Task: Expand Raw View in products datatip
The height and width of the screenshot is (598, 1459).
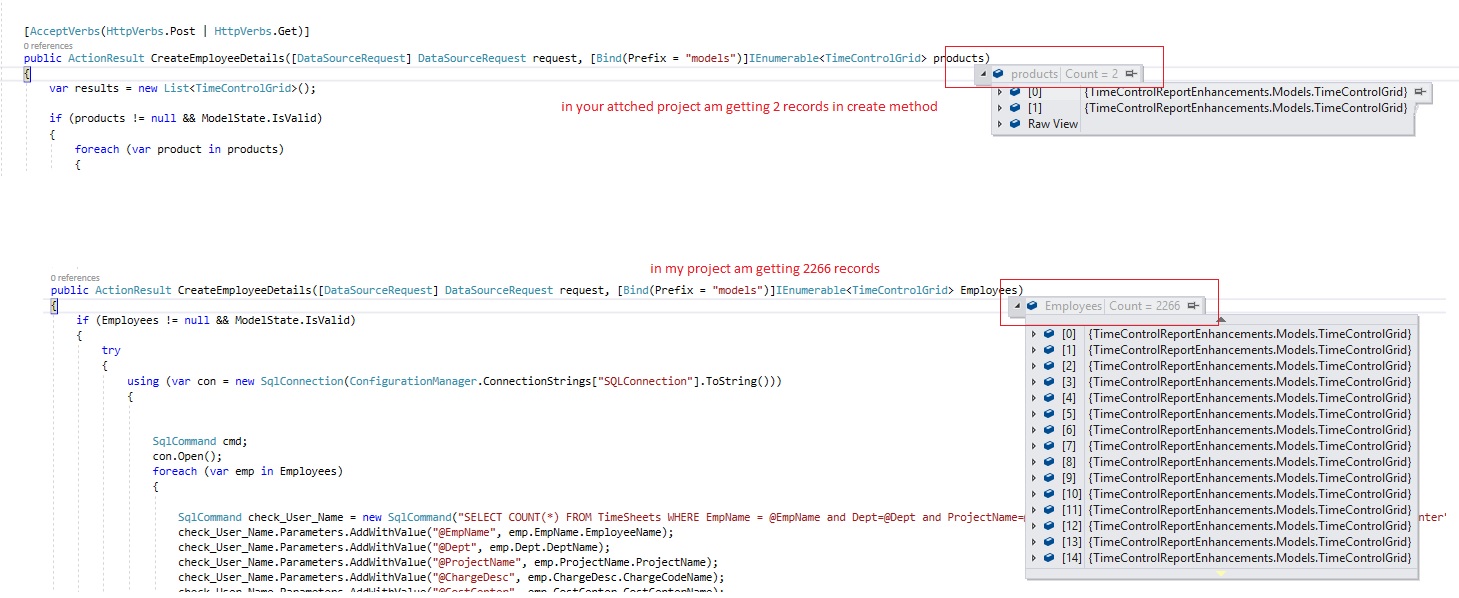Action: [x=998, y=124]
